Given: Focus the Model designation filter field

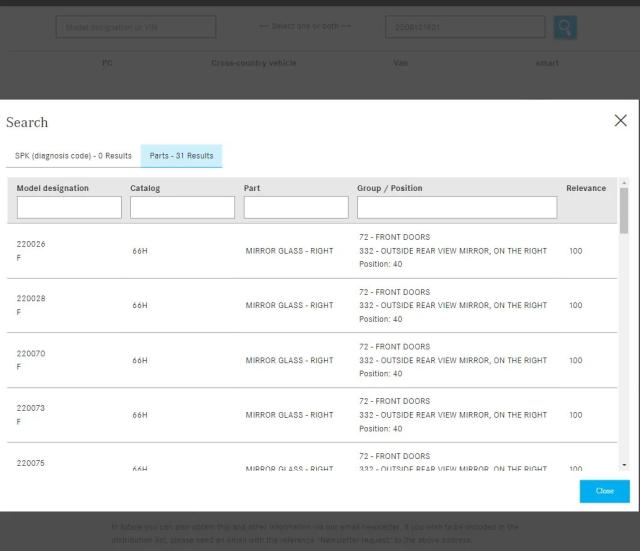Looking at the screenshot, I should click(69, 207).
